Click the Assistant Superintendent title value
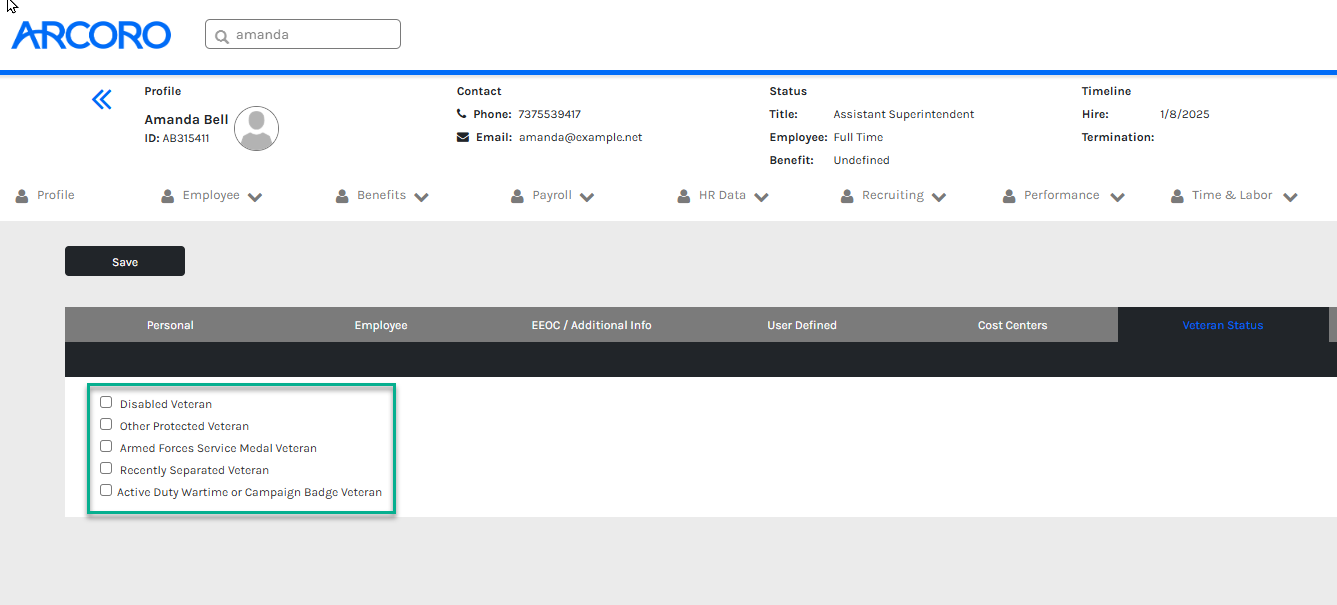Image resolution: width=1337 pixels, height=605 pixels. [904, 114]
